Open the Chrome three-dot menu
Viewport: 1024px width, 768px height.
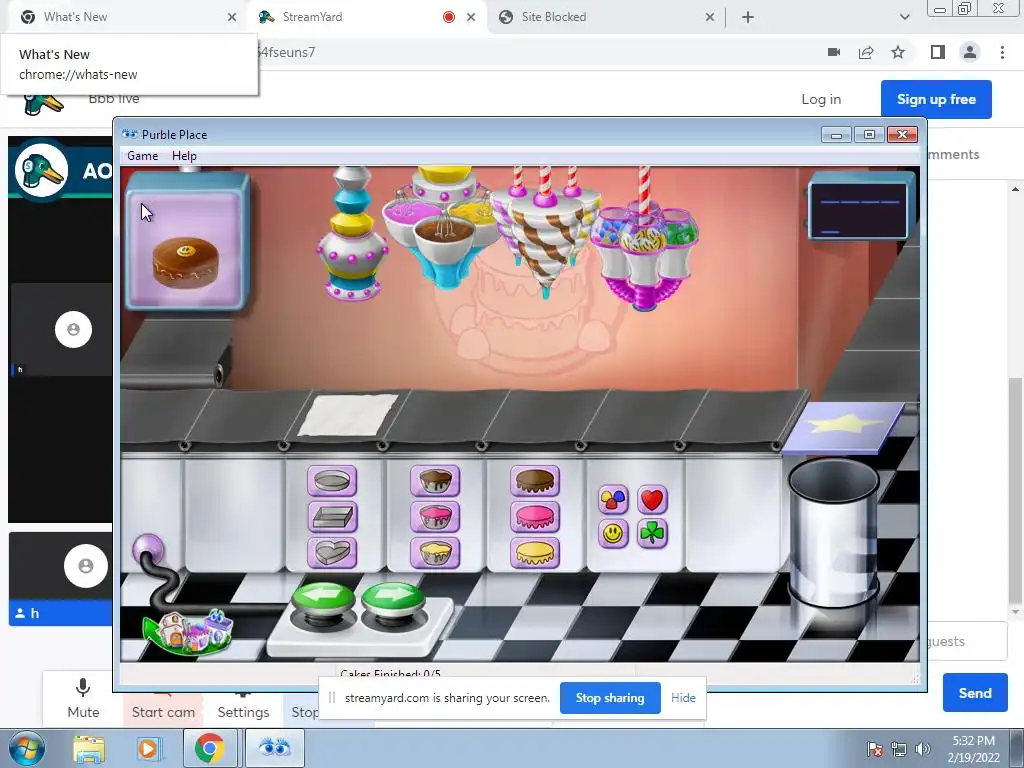(1002, 52)
